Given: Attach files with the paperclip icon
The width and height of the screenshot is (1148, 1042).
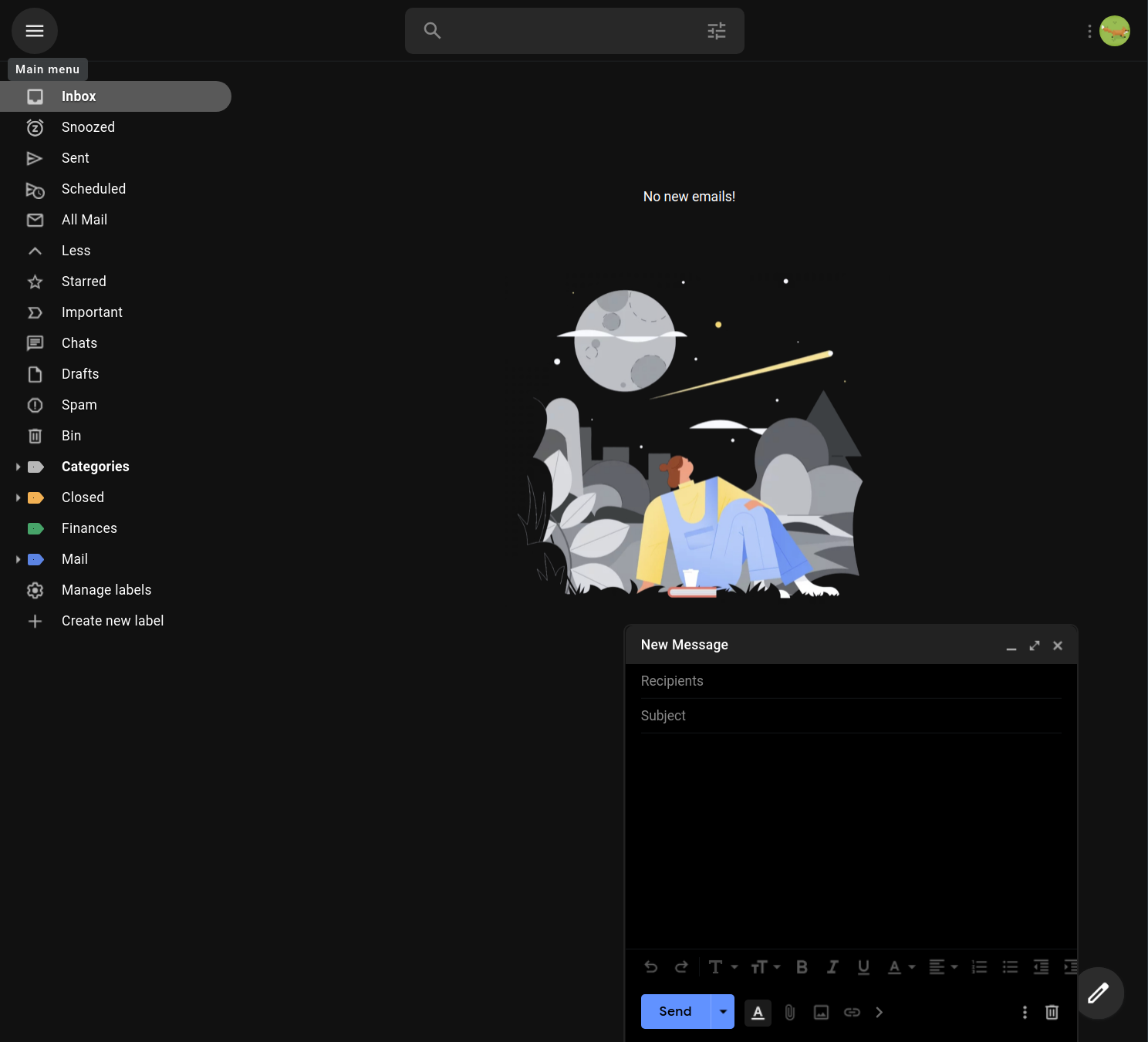Looking at the screenshot, I should click(x=789, y=1012).
